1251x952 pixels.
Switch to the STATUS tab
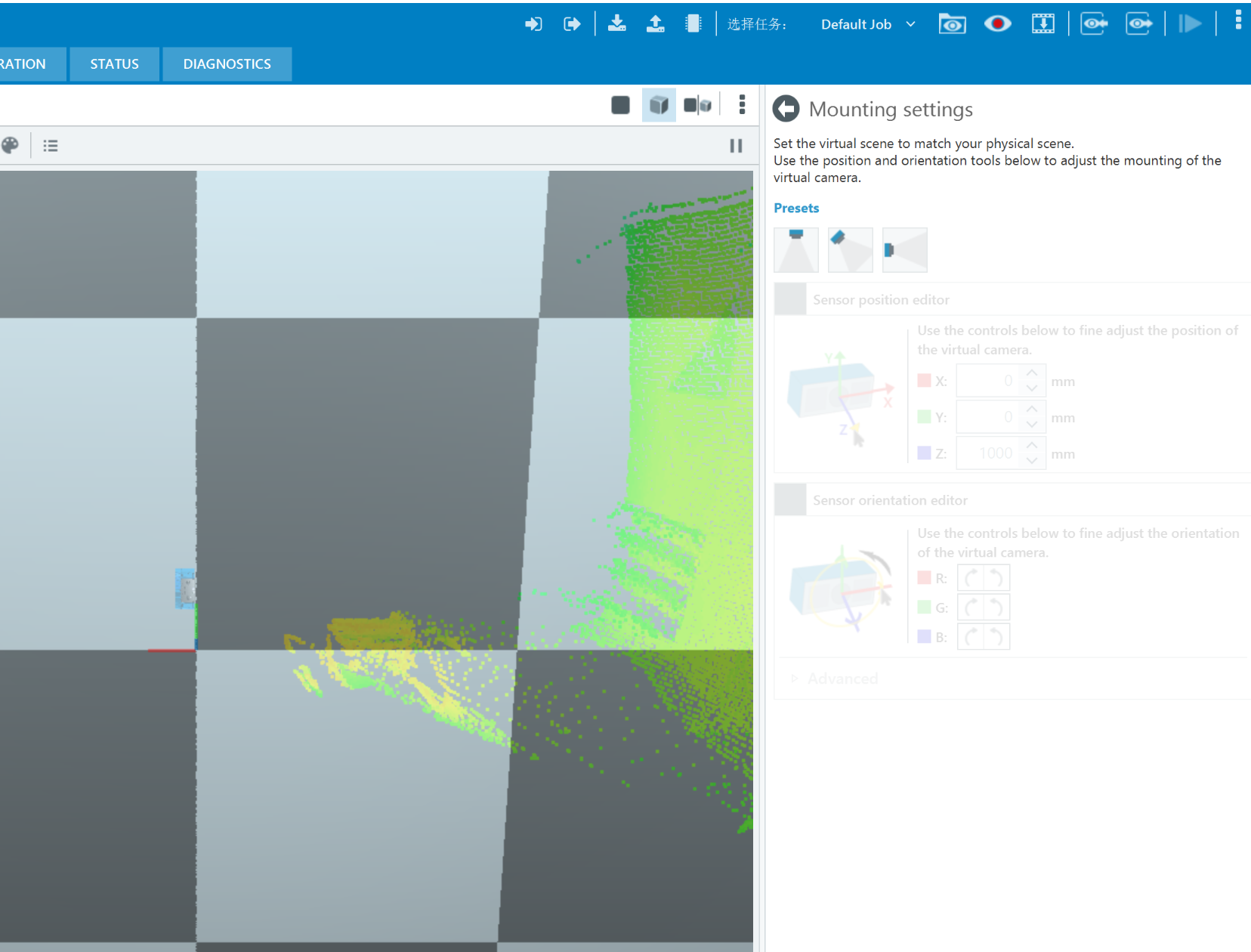[115, 64]
